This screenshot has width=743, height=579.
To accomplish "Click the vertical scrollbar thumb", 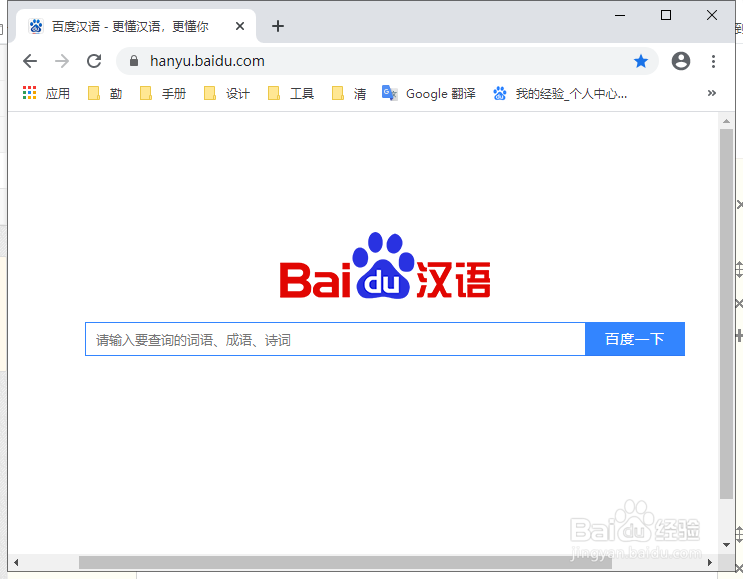I will (x=726, y=314).
